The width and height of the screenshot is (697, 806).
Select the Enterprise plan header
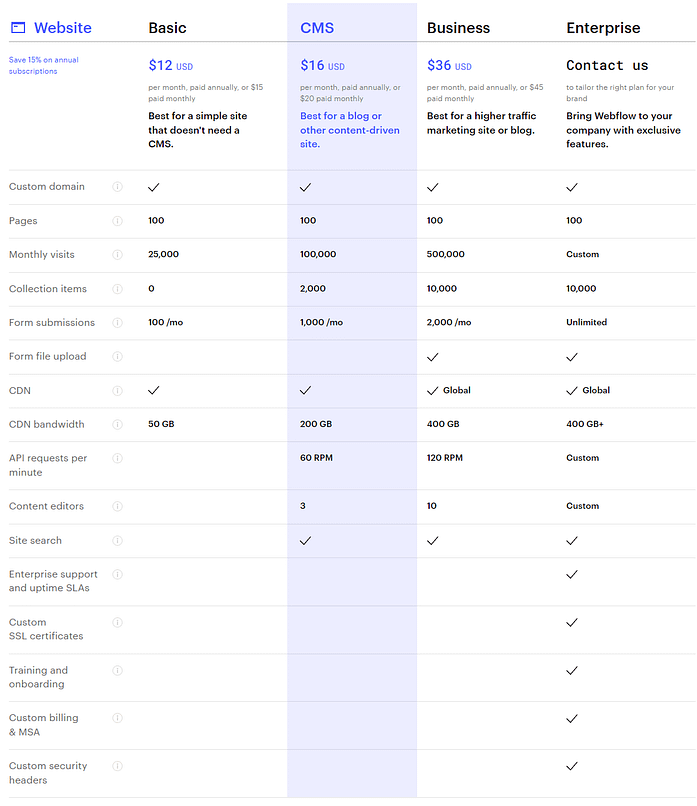(603, 27)
